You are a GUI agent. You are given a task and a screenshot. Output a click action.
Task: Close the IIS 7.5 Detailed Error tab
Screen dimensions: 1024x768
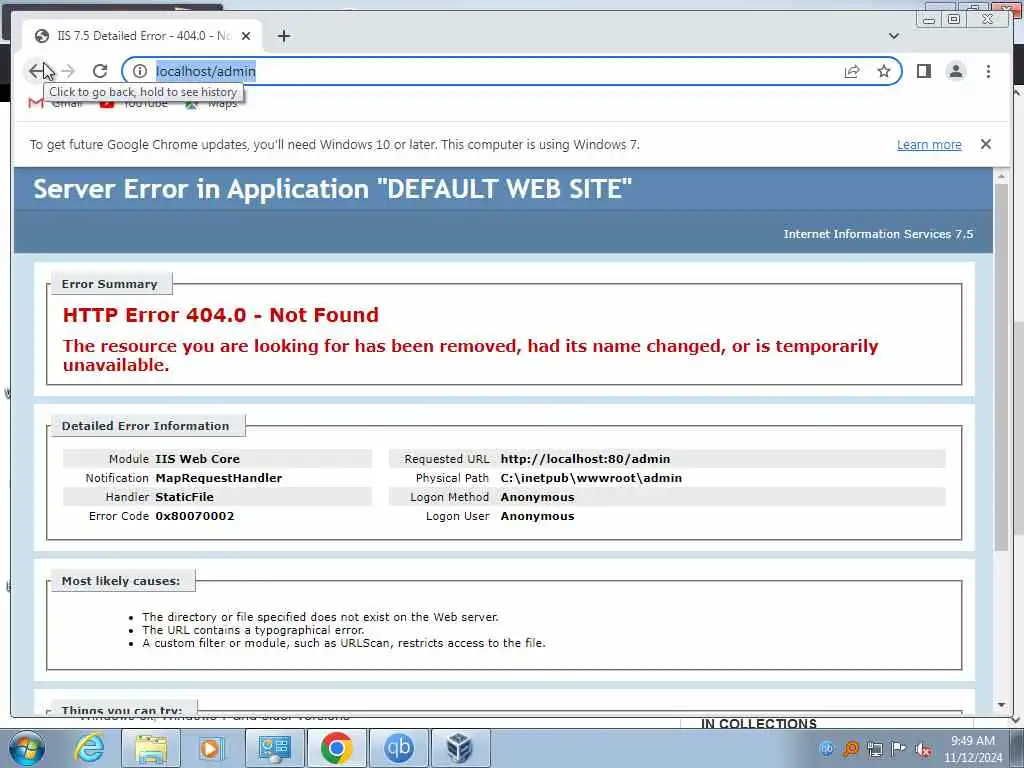246,36
